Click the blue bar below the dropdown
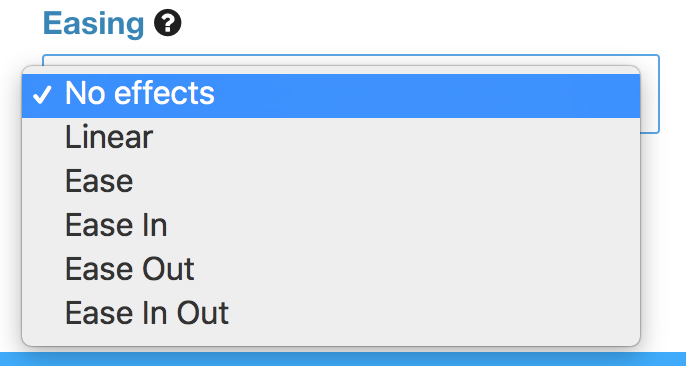Image resolution: width=686 pixels, height=366 pixels. tap(343, 359)
